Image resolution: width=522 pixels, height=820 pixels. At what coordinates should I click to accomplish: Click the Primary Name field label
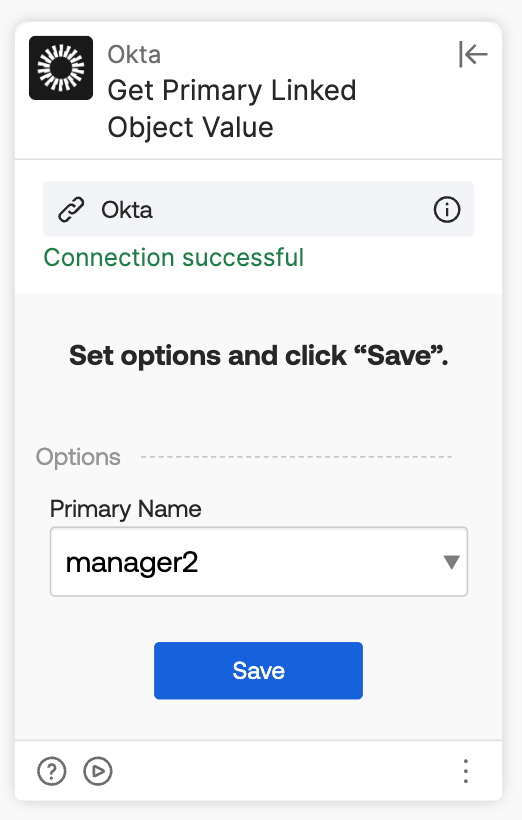click(x=126, y=509)
